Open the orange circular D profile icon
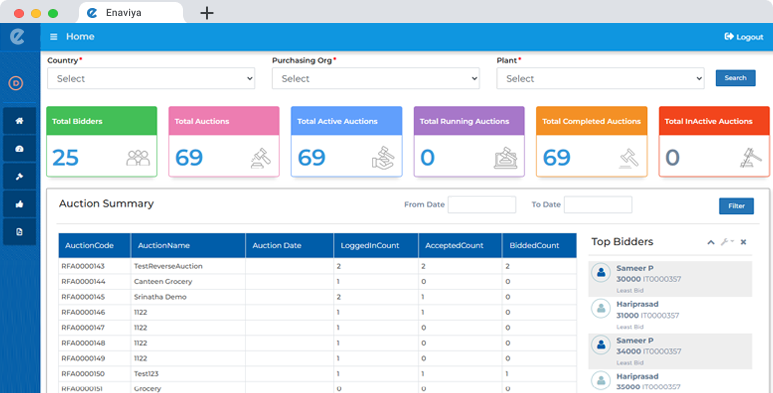 point(16,83)
